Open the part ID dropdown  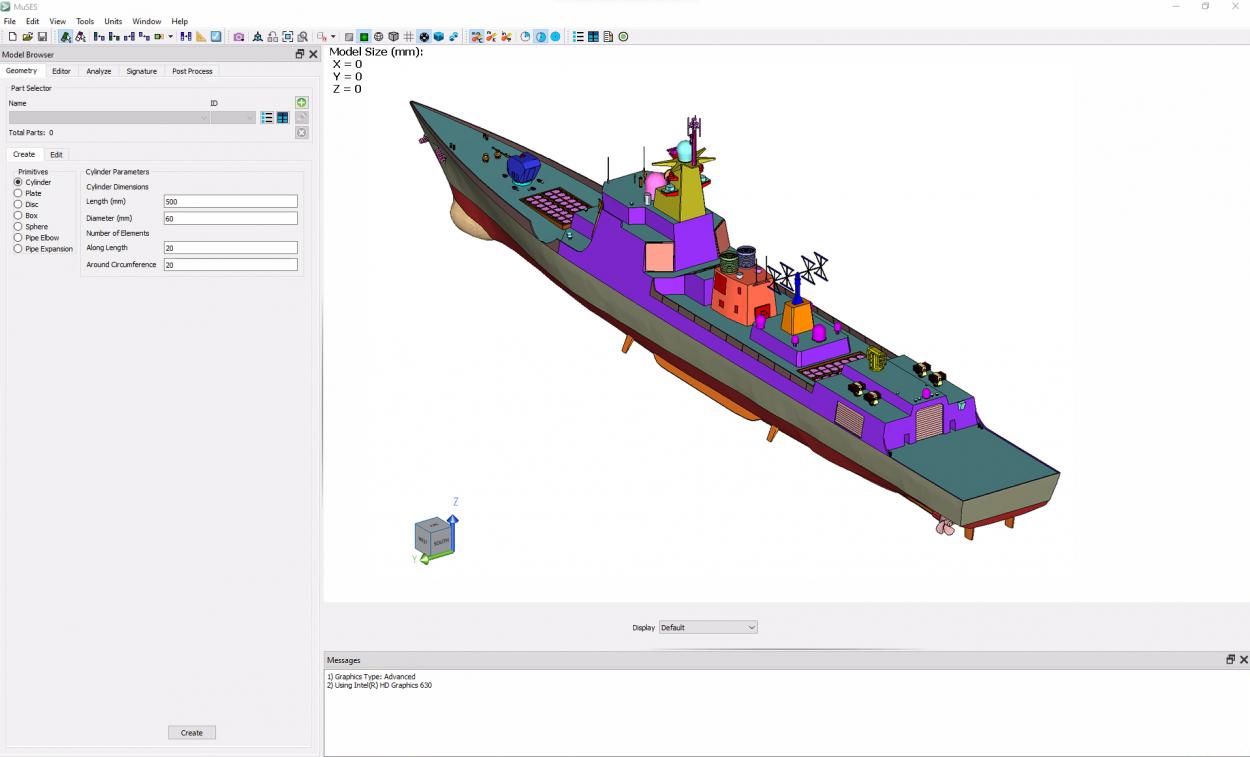(x=234, y=118)
